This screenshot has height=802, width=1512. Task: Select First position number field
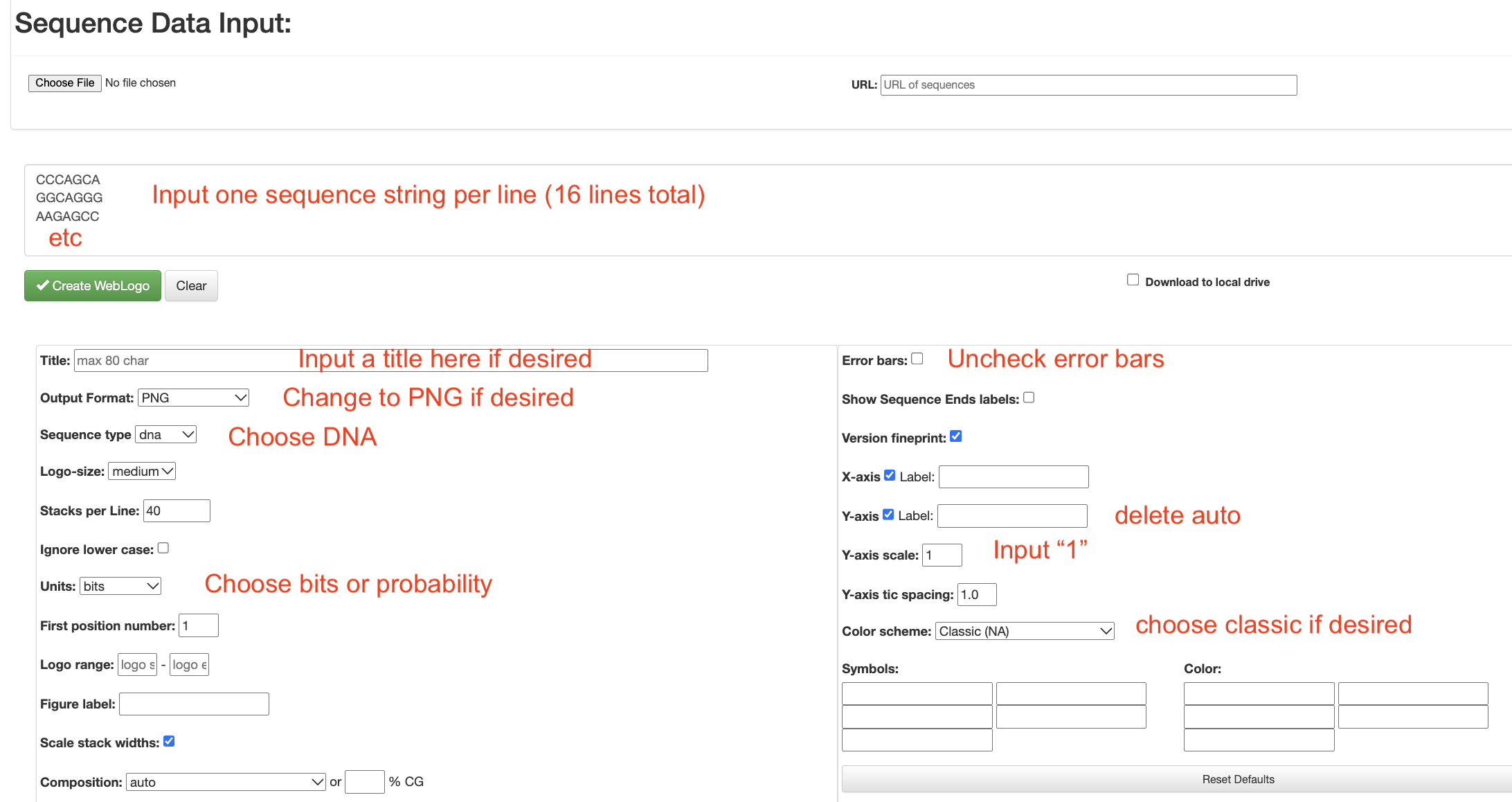point(199,625)
